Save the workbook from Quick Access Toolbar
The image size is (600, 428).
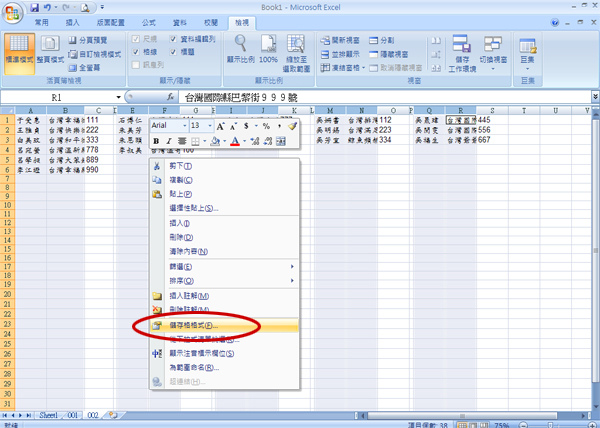coord(34,7)
